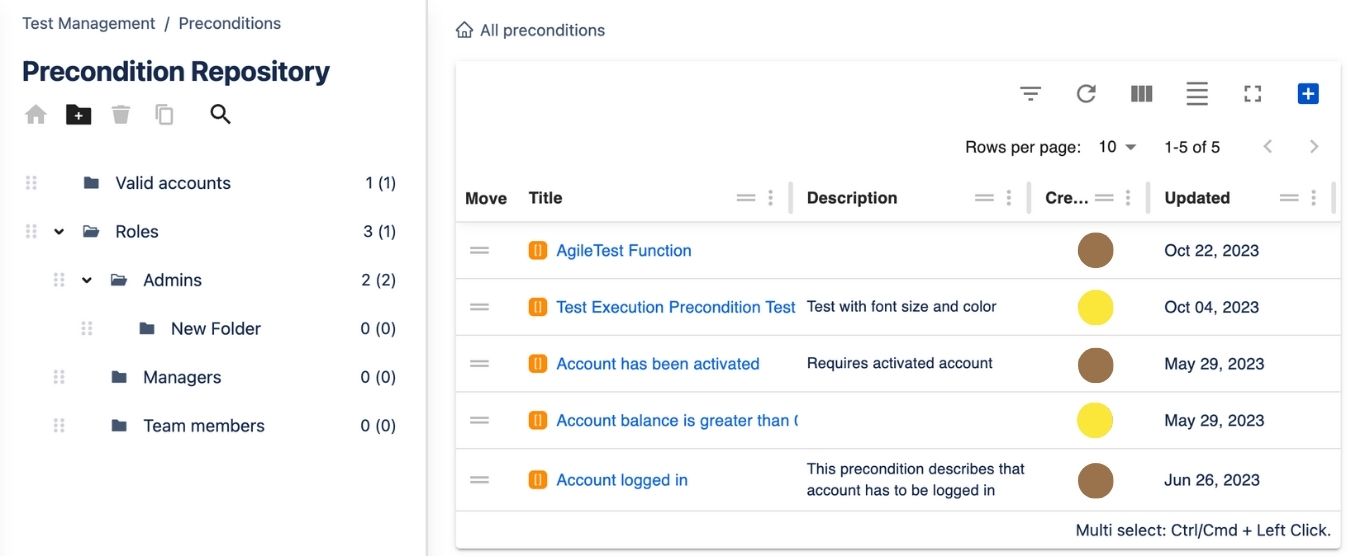Collapse the Roles folder
1365x557 pixels.
pos(59,232)
